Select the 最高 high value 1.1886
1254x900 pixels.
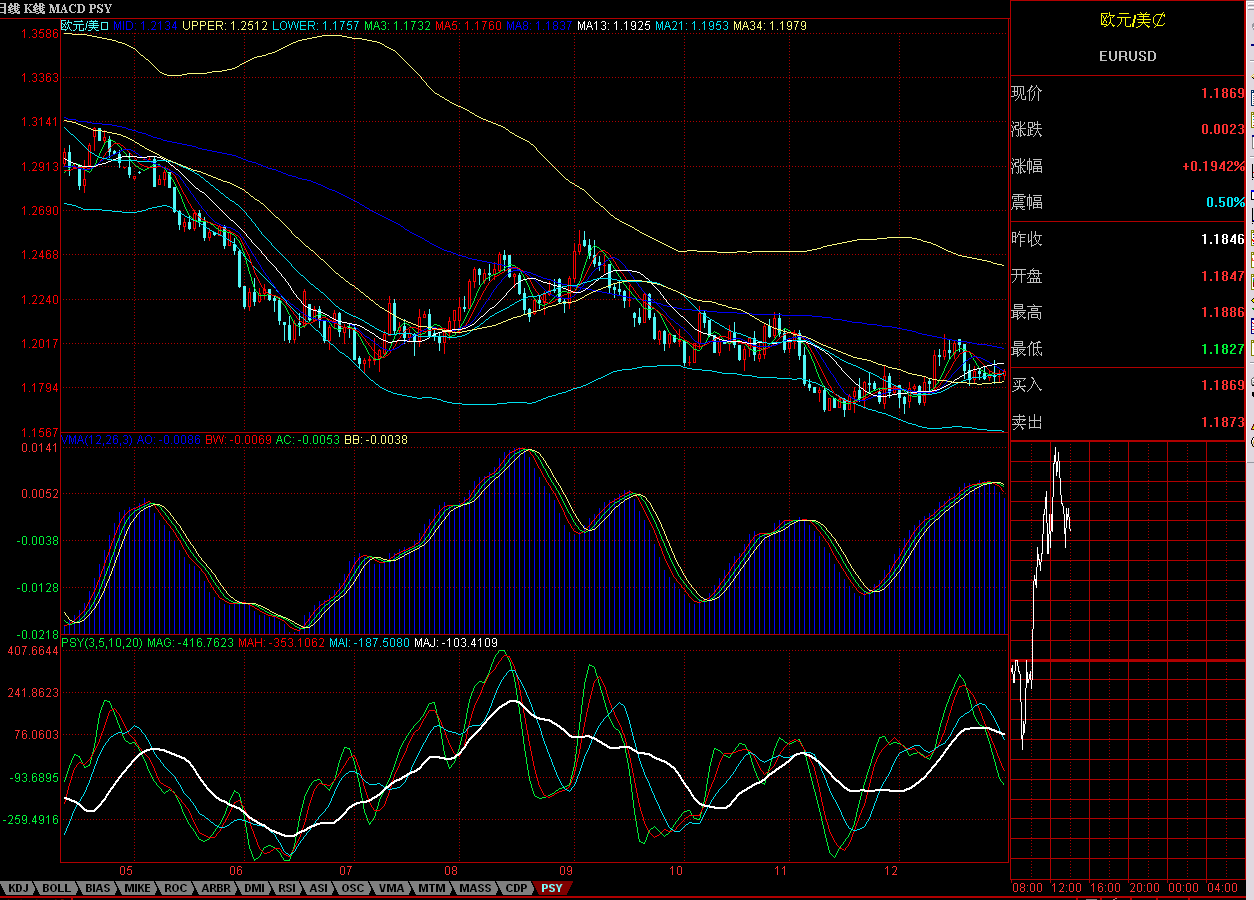click(x=1223, y=313)
